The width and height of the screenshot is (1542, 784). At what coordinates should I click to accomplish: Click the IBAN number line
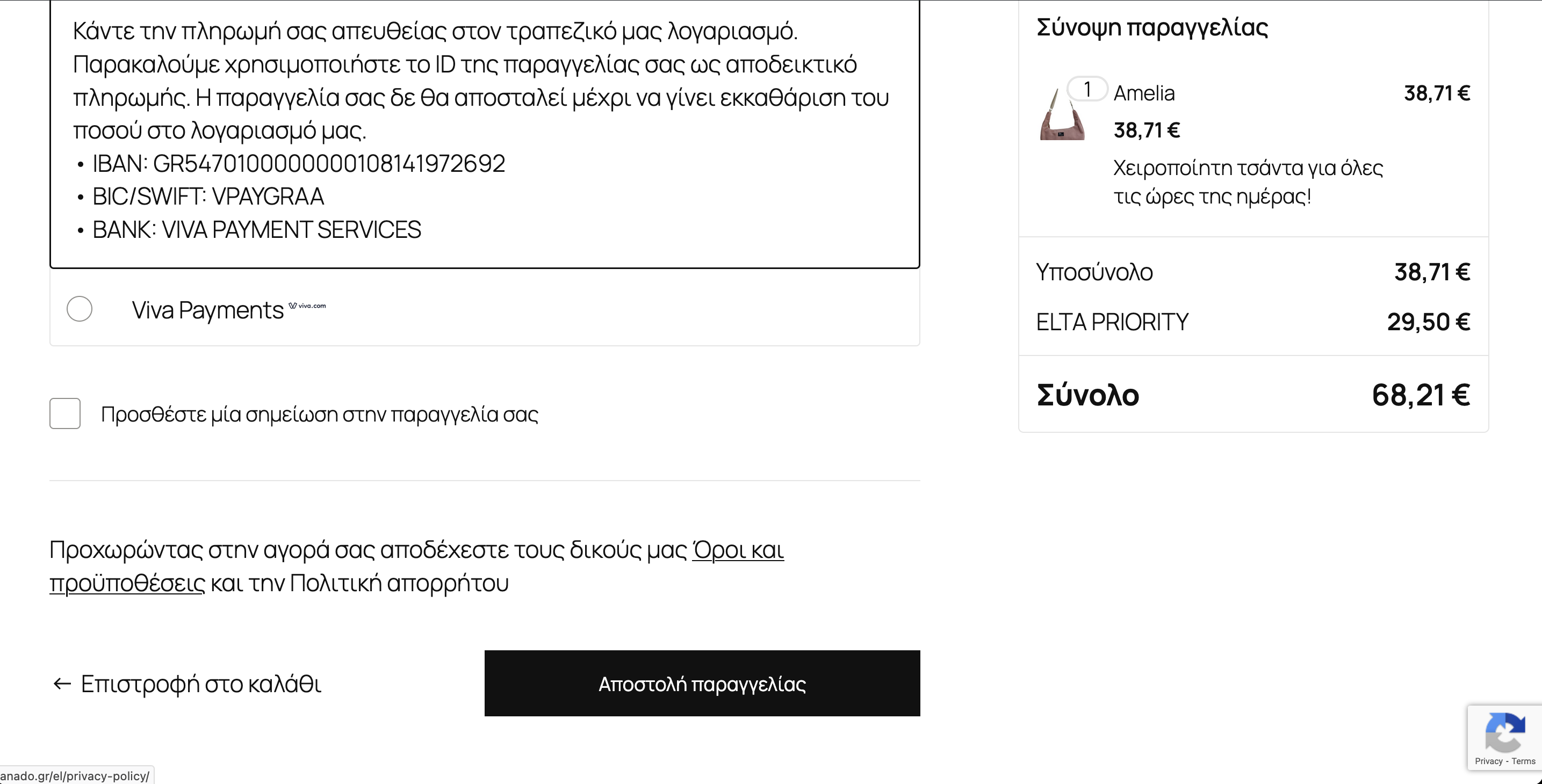pyautogui.click(x=299, y=163)
